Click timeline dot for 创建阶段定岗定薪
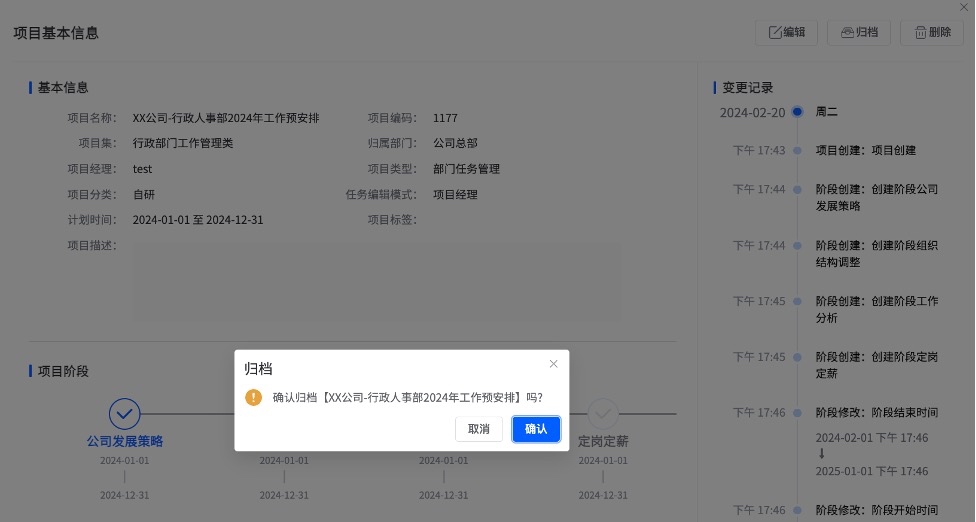Viewport: 976px width, 522px height. 797,357
